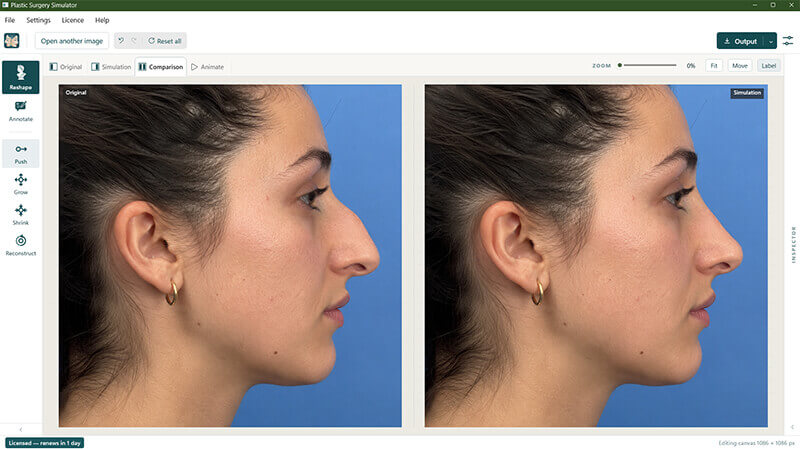Switch to the Comparison view tab
The image size is (800, 449).
(x=161, y=67)
